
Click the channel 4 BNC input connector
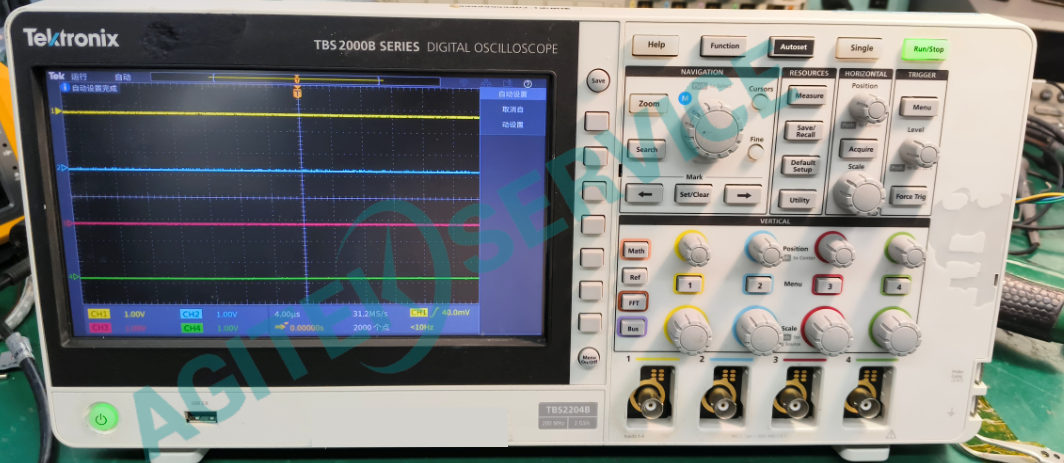pos(863,404)
